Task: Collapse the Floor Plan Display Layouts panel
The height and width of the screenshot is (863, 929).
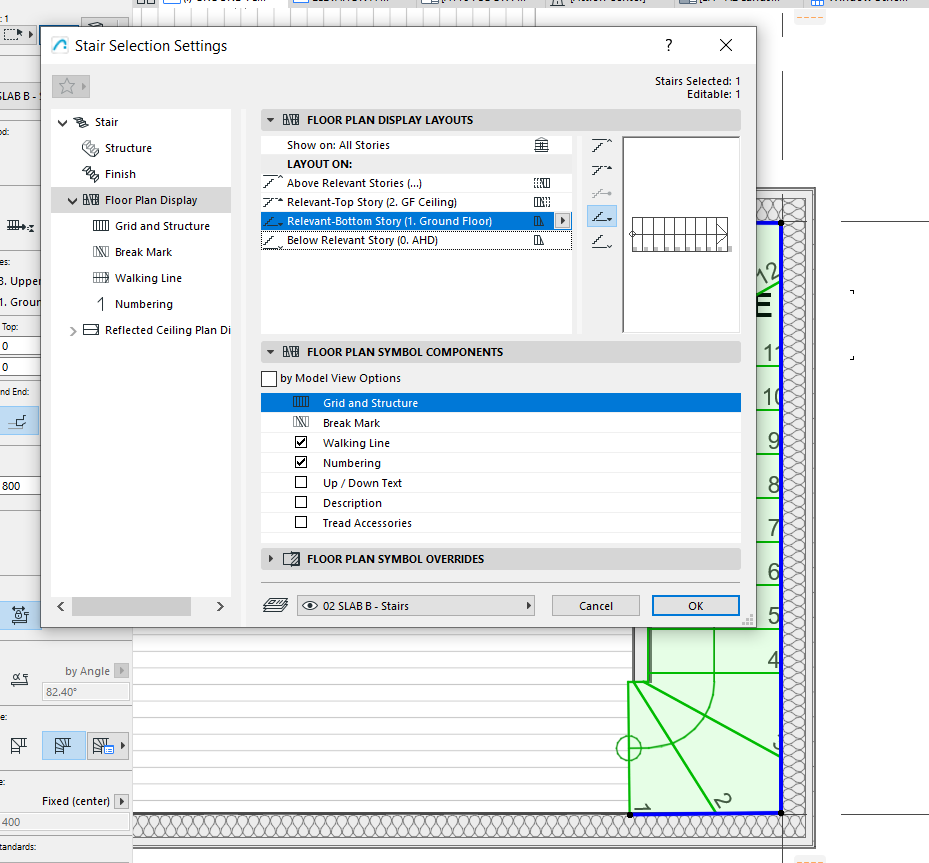Action: 271,120
